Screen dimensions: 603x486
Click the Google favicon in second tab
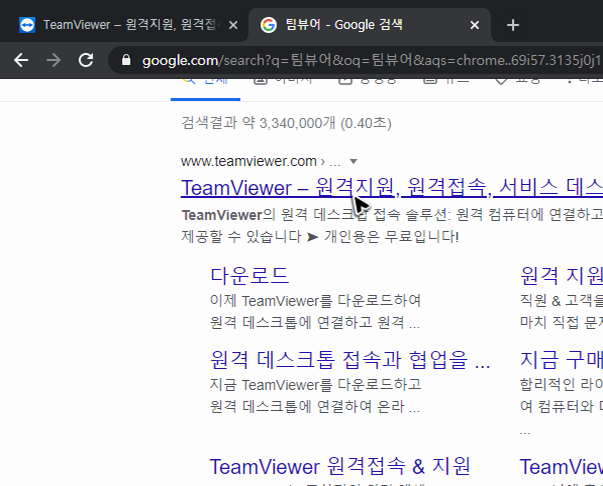268,25
